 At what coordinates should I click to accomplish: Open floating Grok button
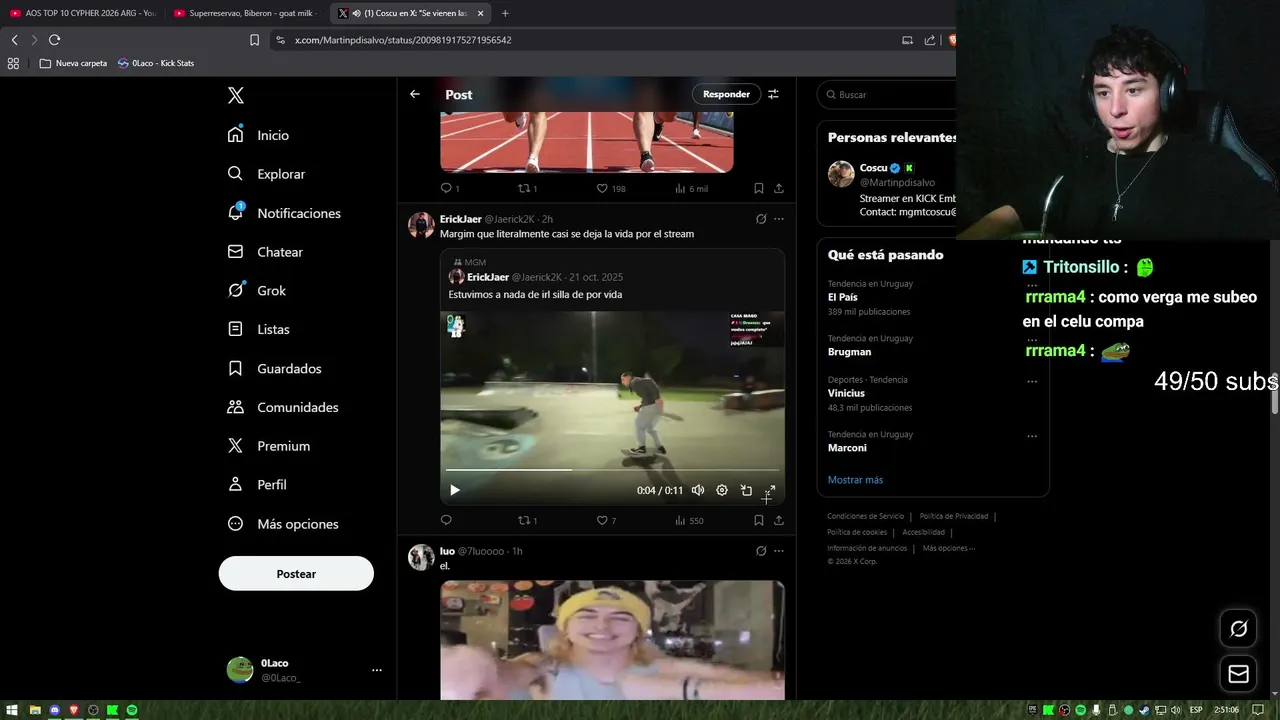coord(1238,629)
